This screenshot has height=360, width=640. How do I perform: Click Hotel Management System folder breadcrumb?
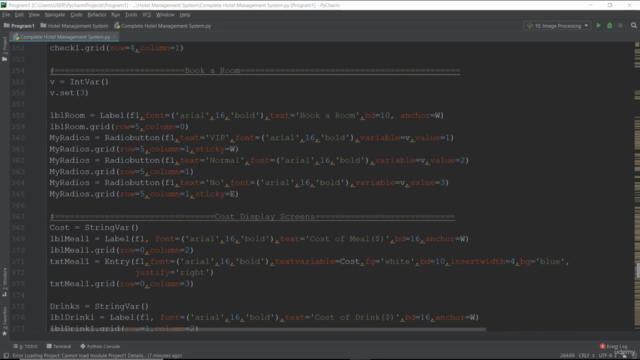click(x=74, y=26)
